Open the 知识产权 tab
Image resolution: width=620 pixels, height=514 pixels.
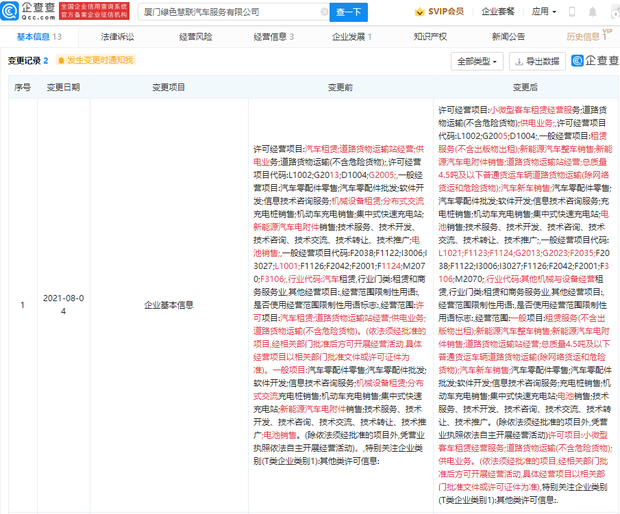tap(430, 36)
